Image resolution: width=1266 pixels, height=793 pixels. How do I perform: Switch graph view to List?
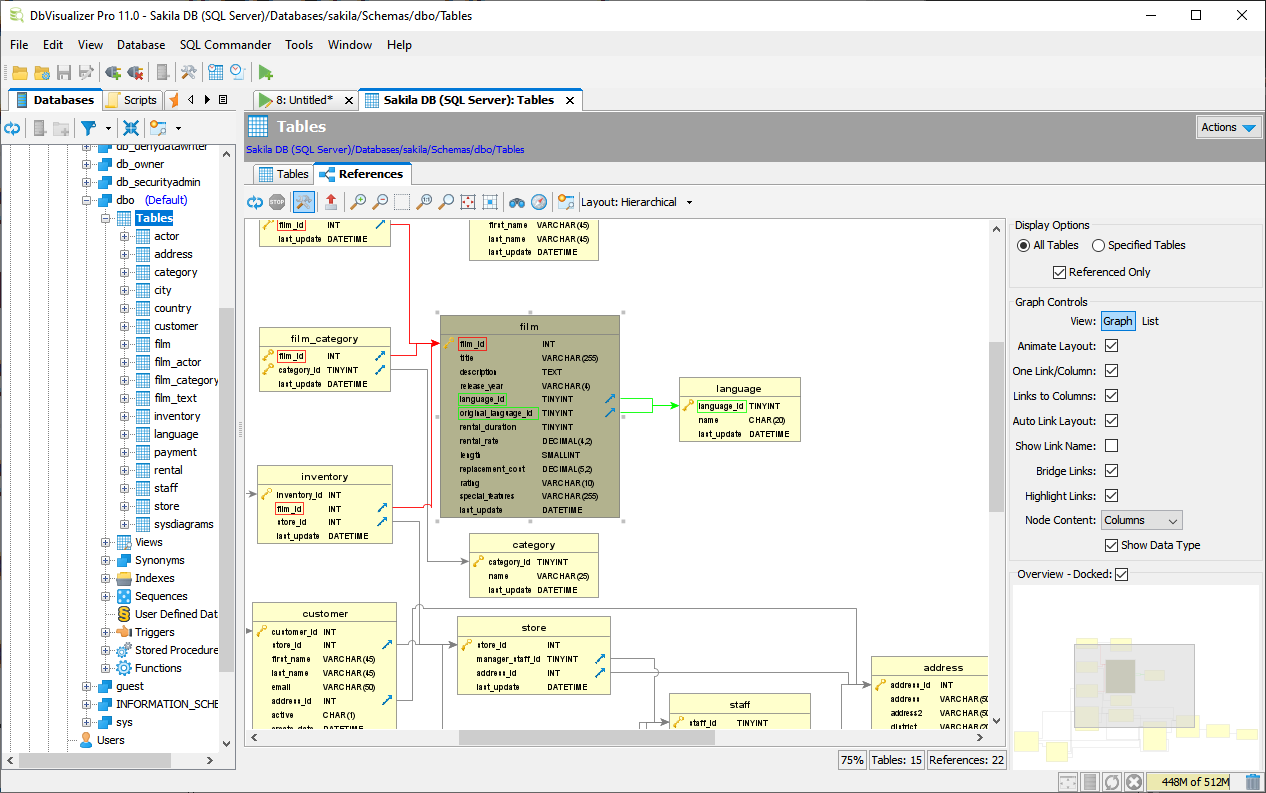tap(1150, 321)
